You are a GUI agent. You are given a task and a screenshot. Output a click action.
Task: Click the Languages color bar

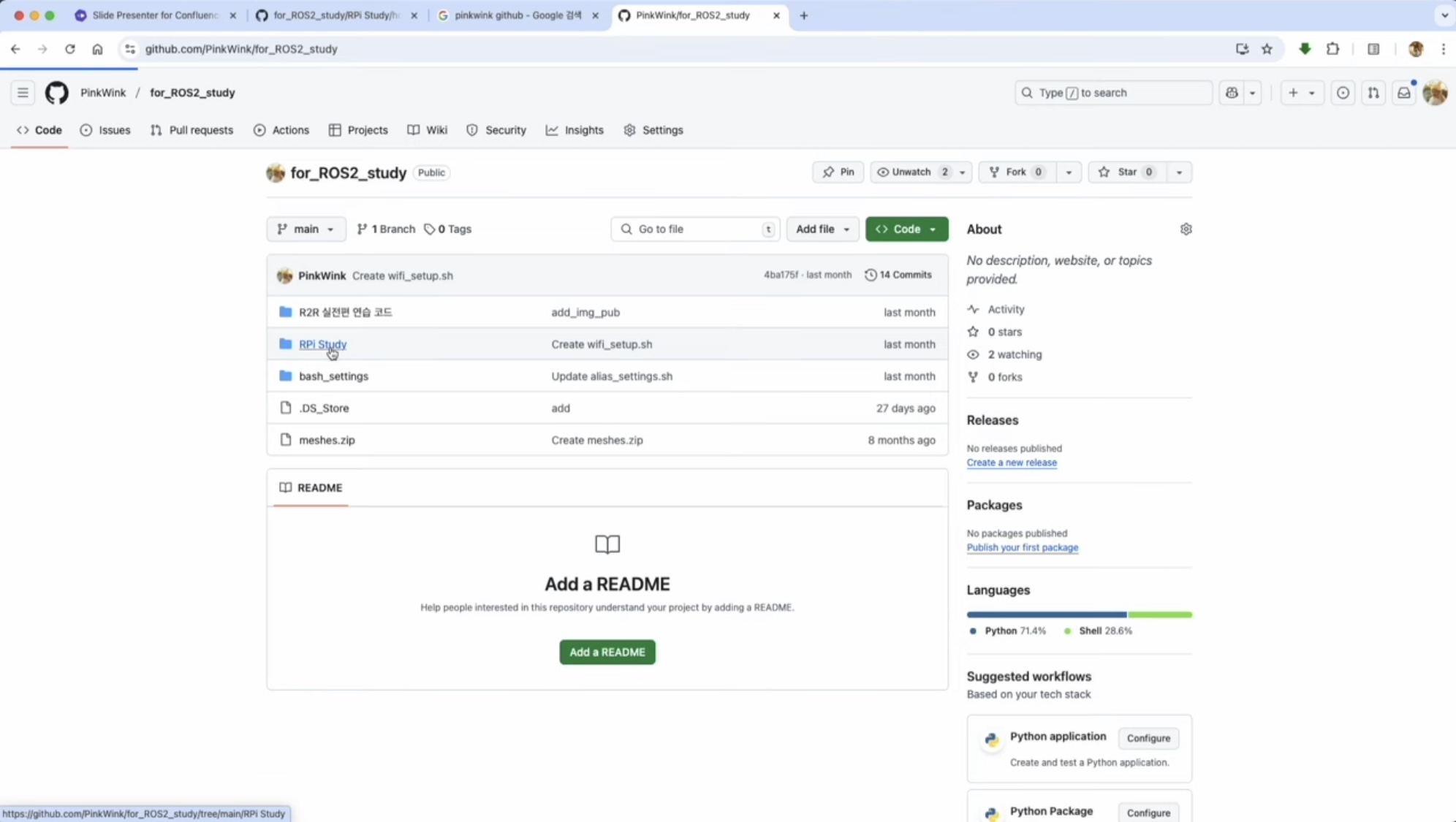coord(1079,614)
